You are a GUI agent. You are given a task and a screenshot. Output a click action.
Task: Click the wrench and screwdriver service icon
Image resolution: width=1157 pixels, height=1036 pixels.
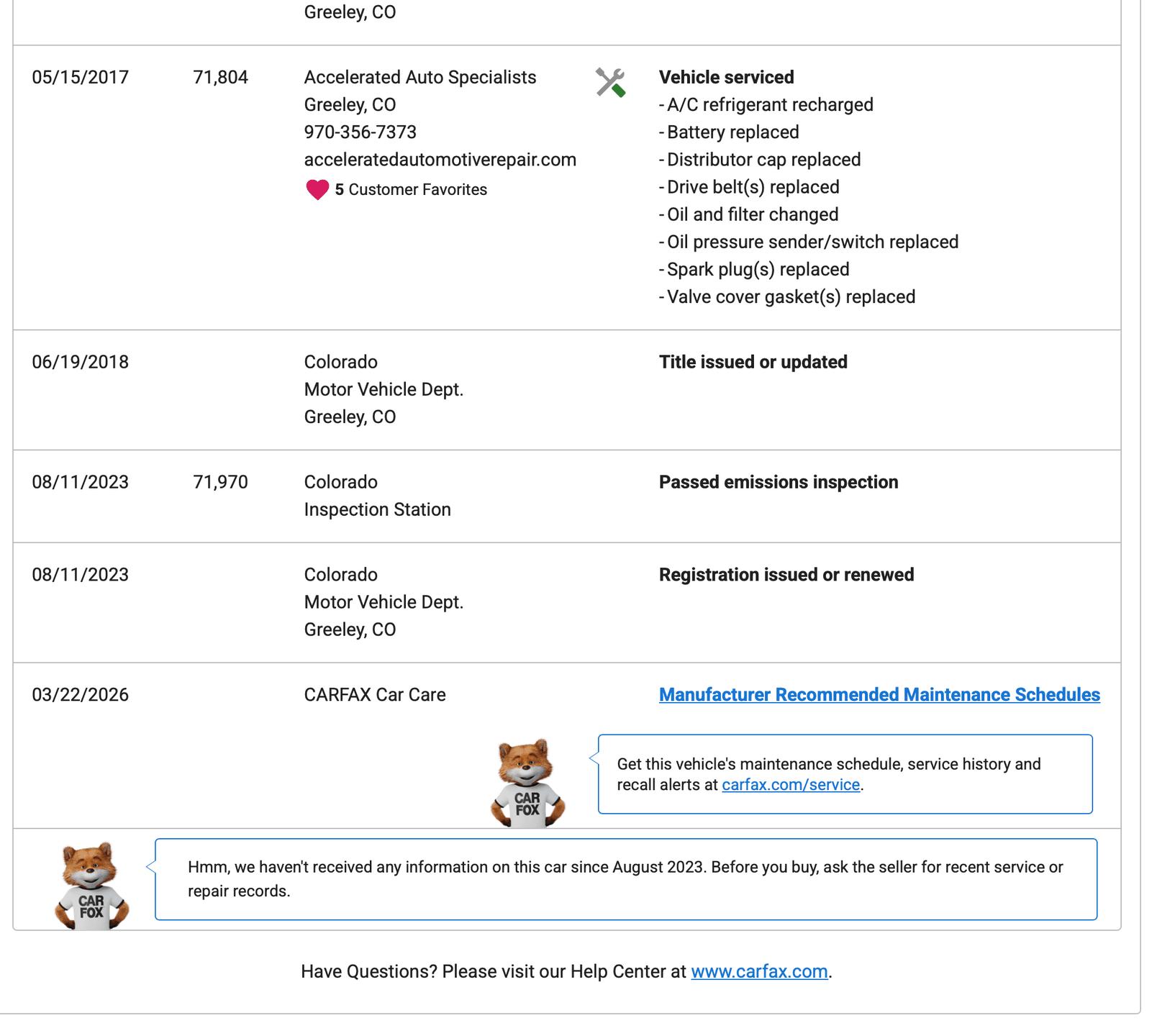point(610,82)
